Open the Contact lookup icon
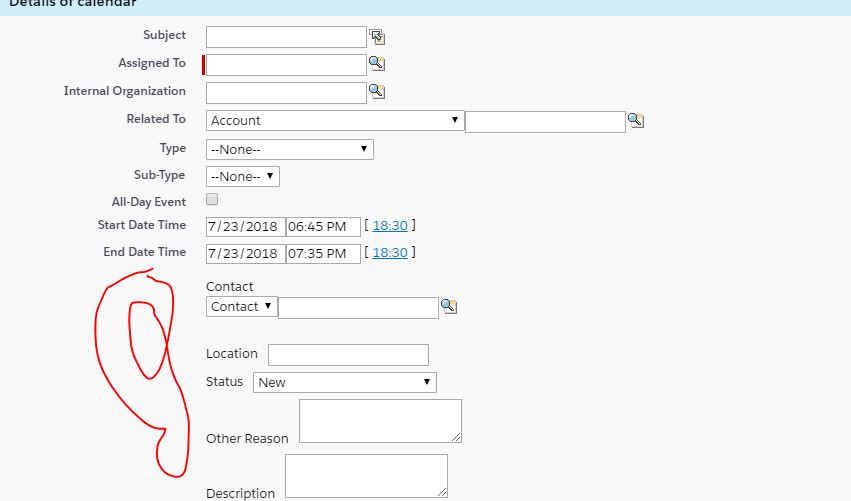Viewport: 851px width, 501px height. coord(449,306)
